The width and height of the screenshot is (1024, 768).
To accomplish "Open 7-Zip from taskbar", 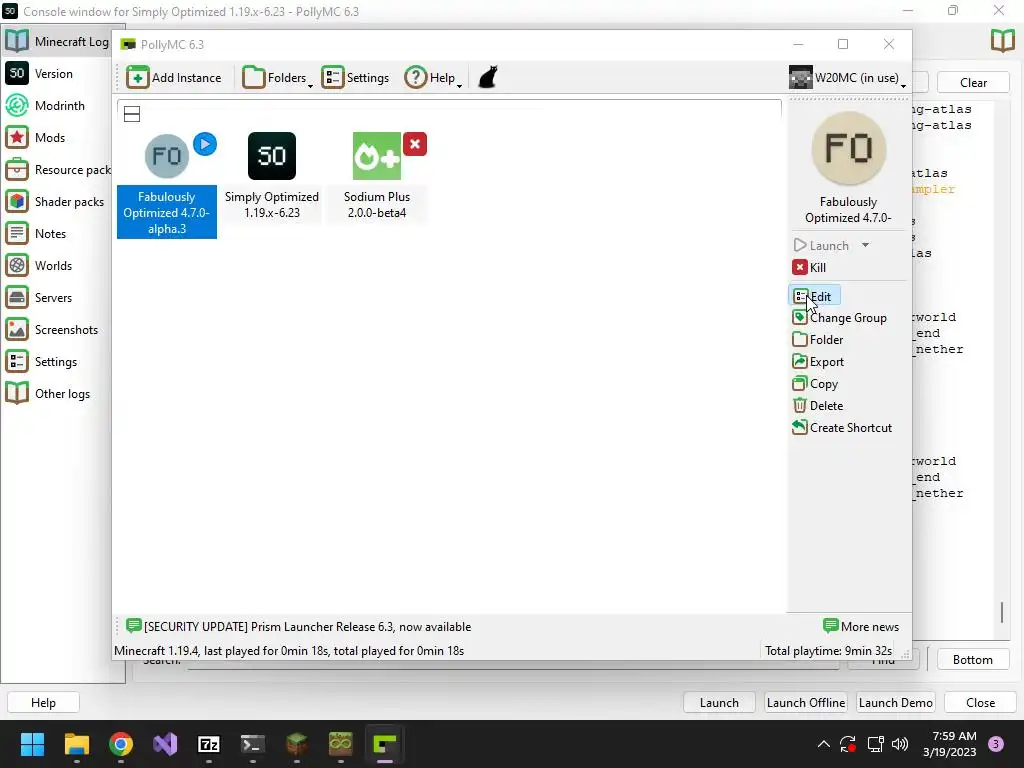I will coord(209,744).
